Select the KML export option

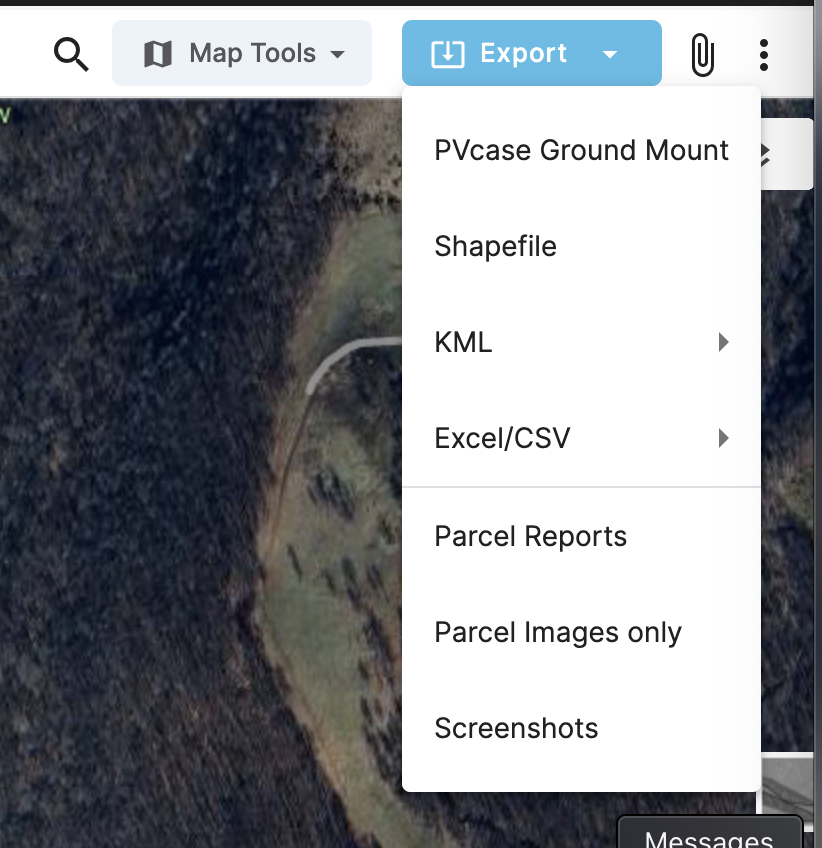(463, 342)
